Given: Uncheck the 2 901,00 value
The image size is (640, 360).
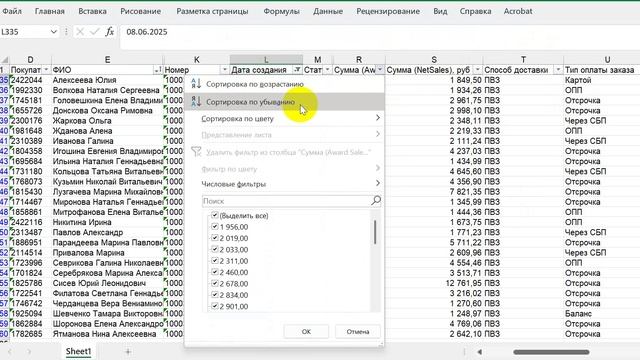Looking at the screenshot, I should pos(215,306).
